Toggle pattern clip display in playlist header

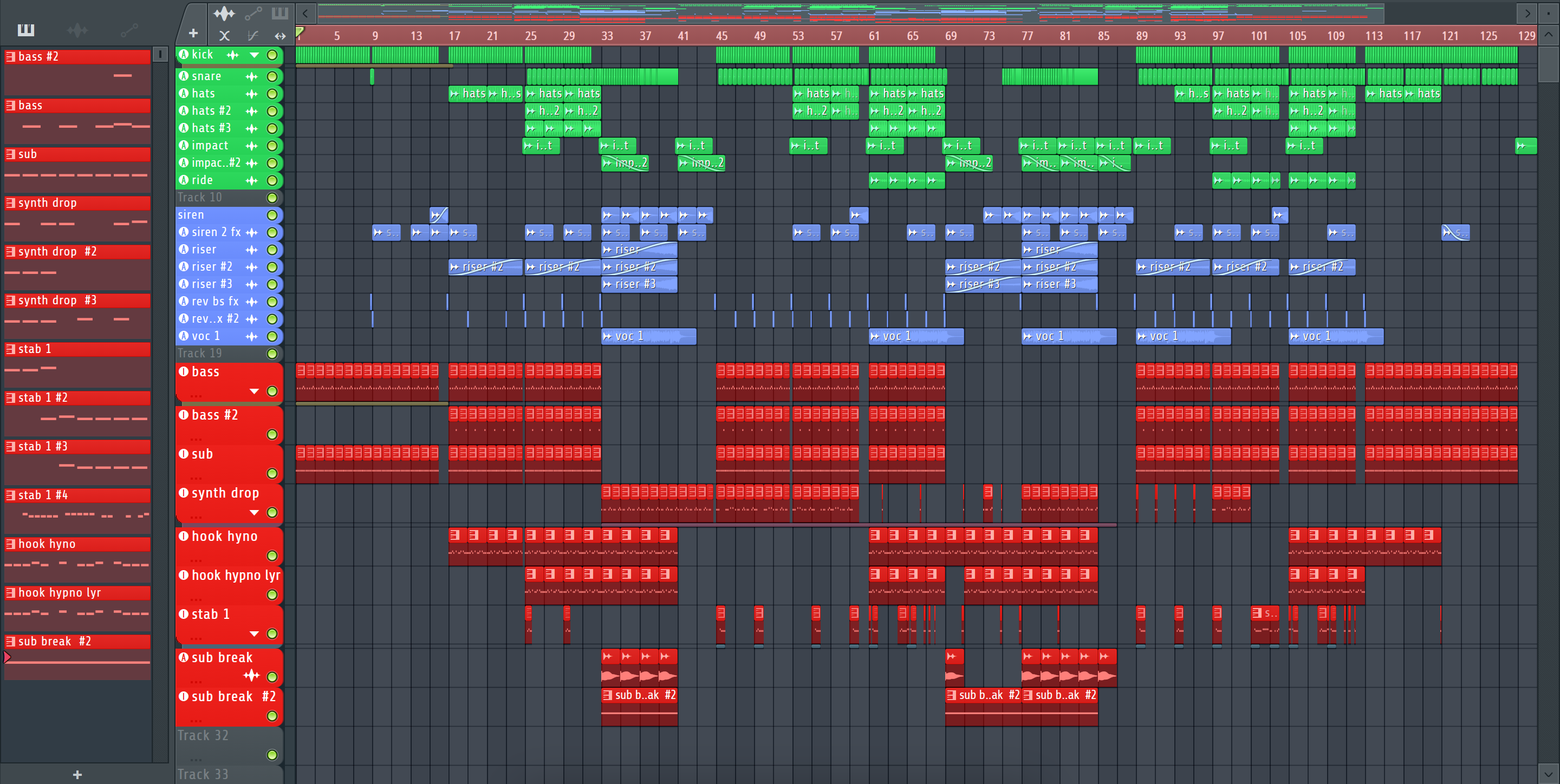(280, 12)
